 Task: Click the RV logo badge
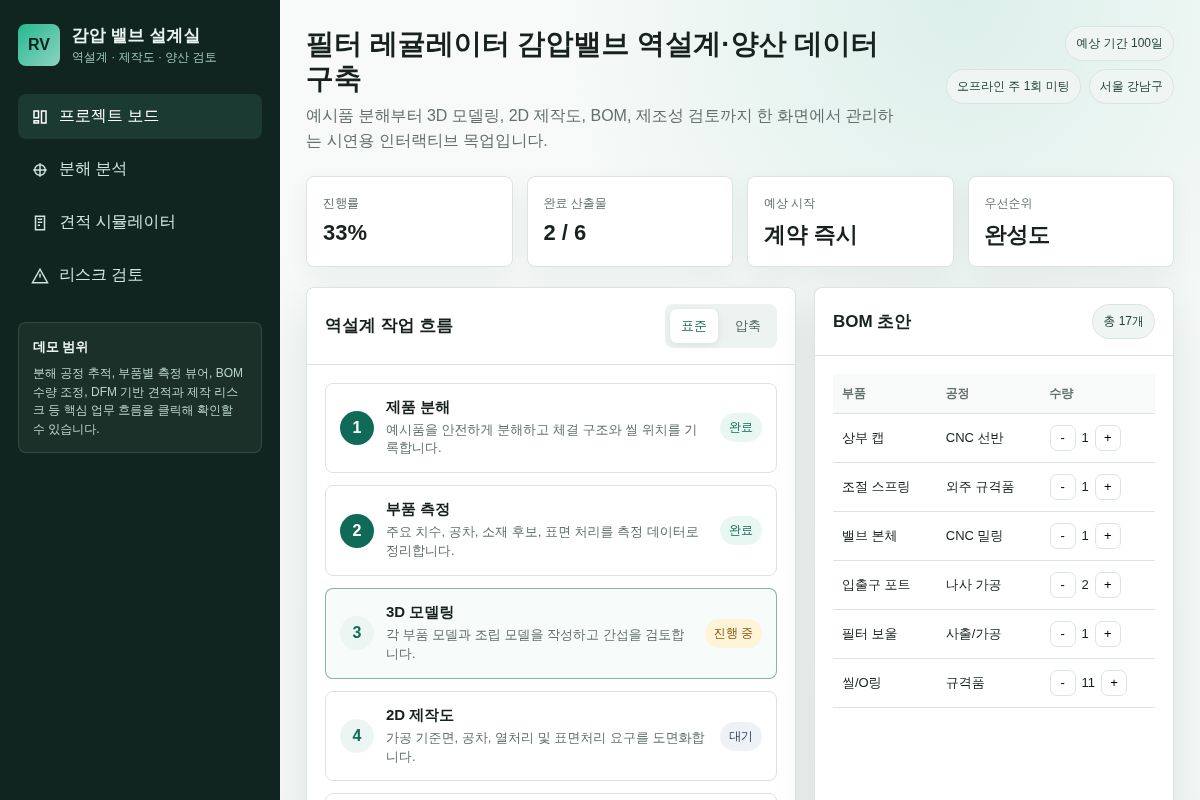39,45
